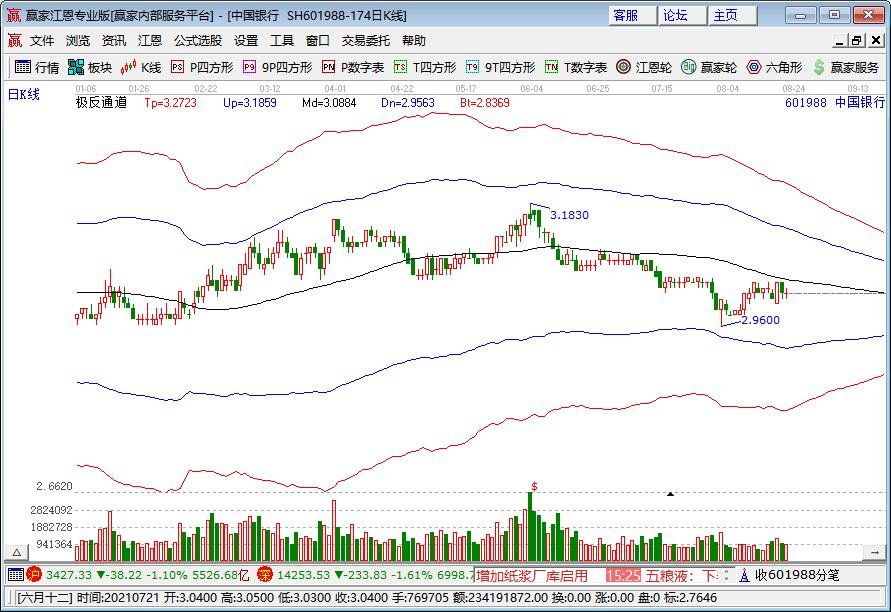Click the 2.9600 low price label
The height and width of the screenshot is (612, 891).
point(761,320)
